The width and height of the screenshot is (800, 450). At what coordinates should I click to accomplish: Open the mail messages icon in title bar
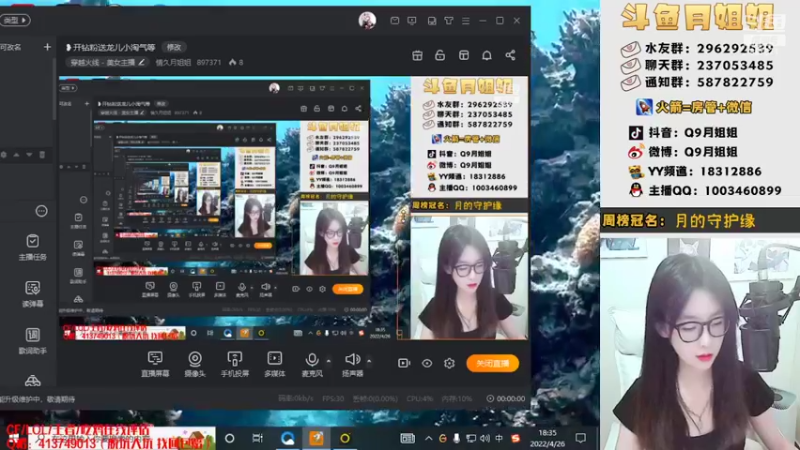click(x=394, y=20)
